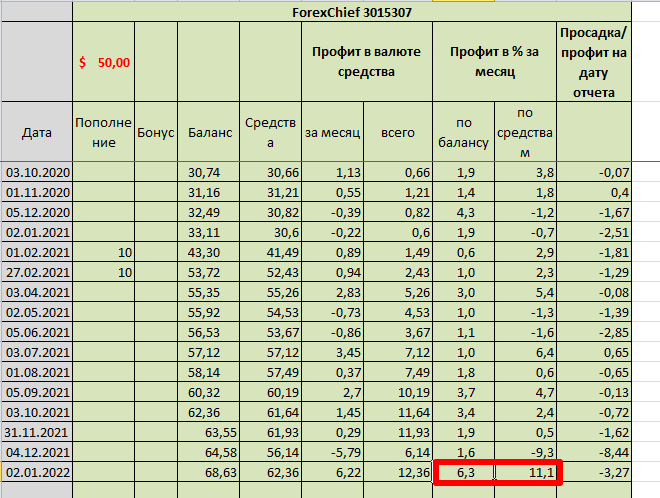Select date cell 02.01.2021
660x498 pixels.
tap(37, 232)
